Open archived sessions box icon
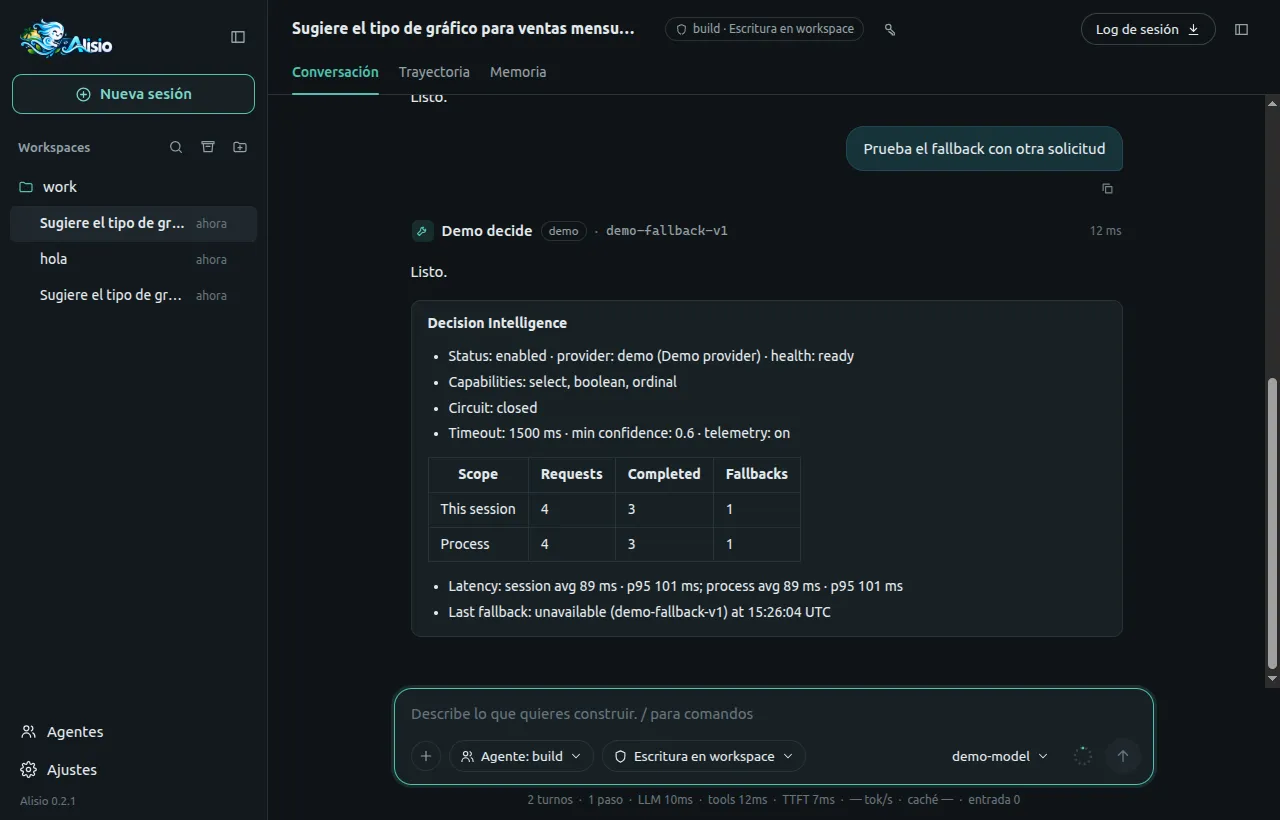Image resolution: width=1280 pixels, height=820 pixels. point(208,147)
